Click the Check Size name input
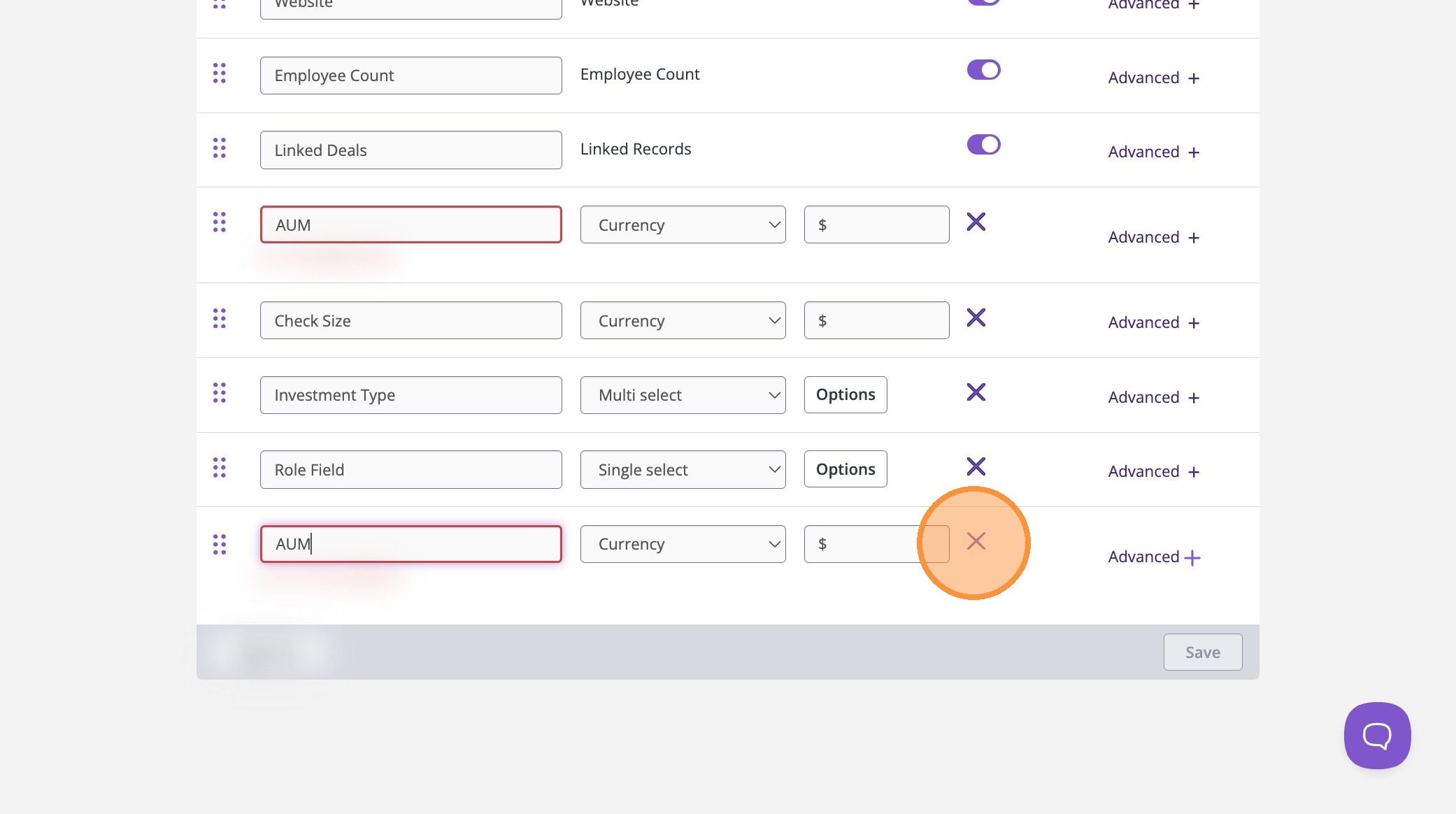1456x814 pixels. (x=411, y=321)
